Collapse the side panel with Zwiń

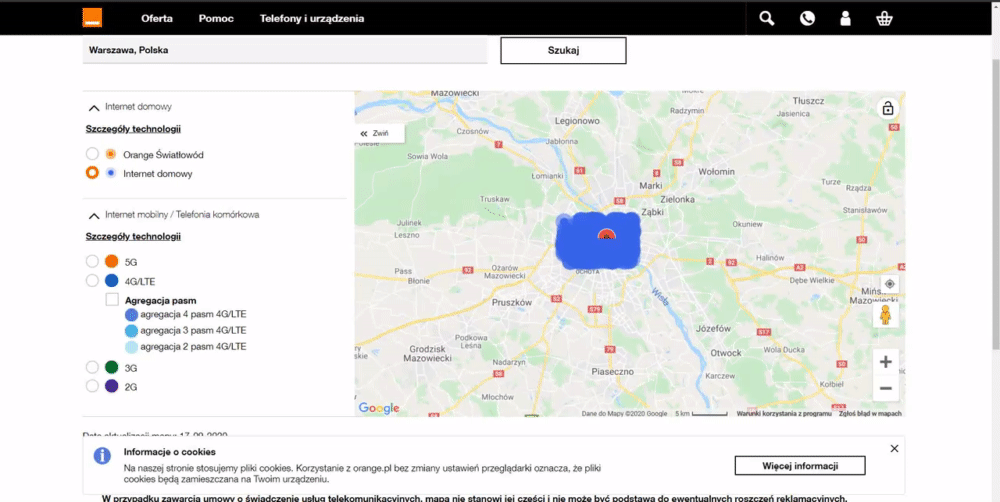click(379, 133)
